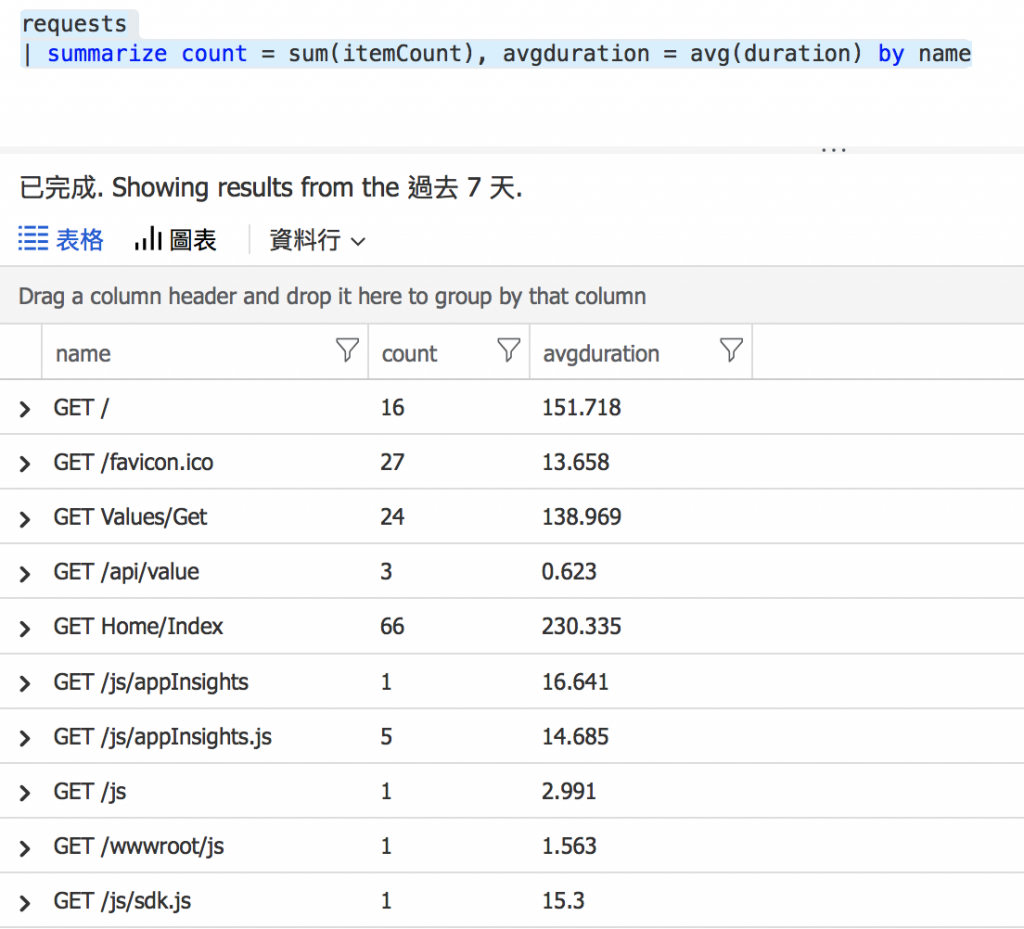Expand the GET / row

[25, 408]
